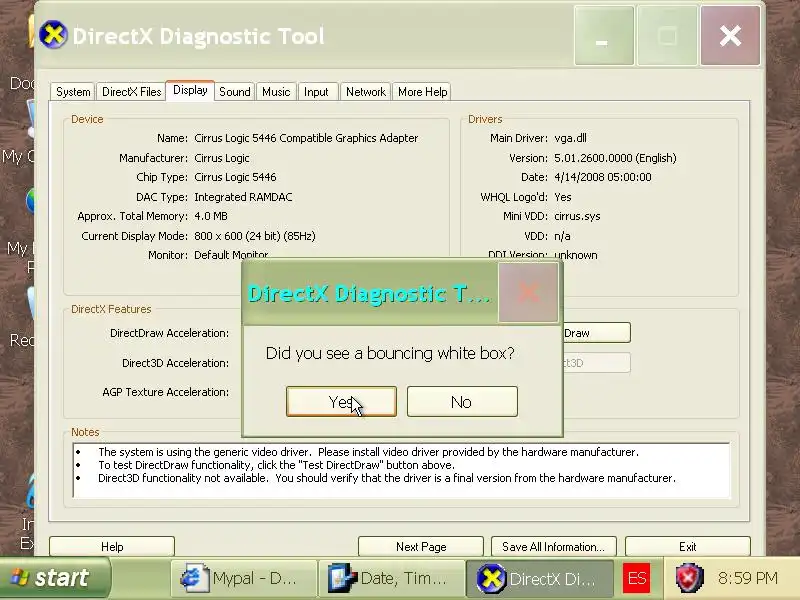Viewport: 800px width, 600px height.
Task: View the More Help tab
Action: pyautogui.click(x=422, y=92)
